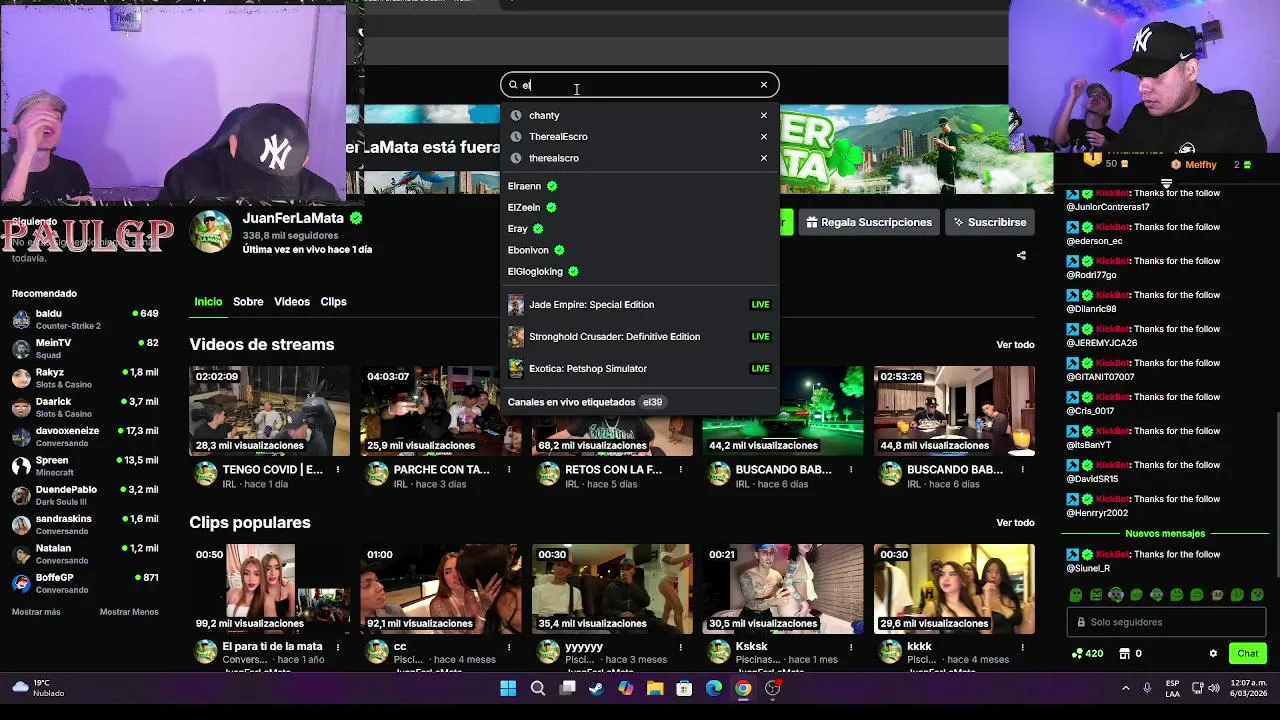Play the 00:21 clip thumbnail 'Ksksk'
This screenshot has height=720, width=1280.
click(x=783, y=589)
